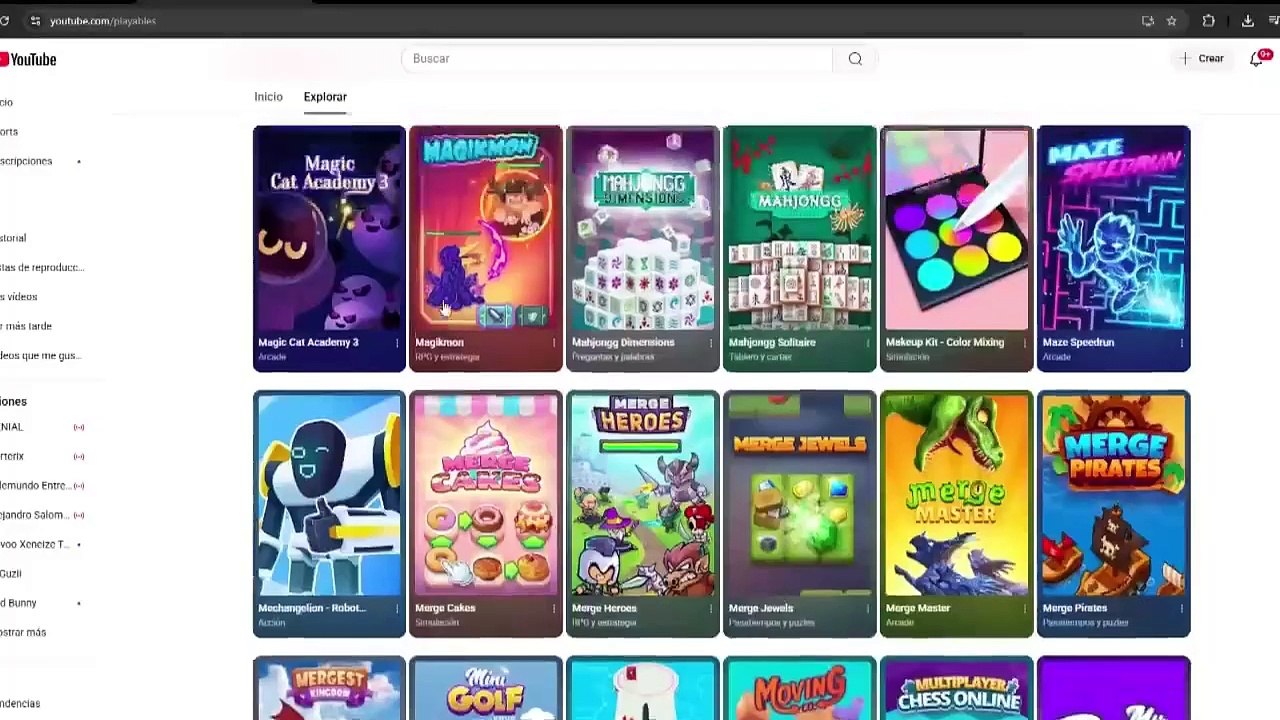Open the Magic Cat Academy 3 game thumbnail

pyautogui.click(x=329, y=228)
